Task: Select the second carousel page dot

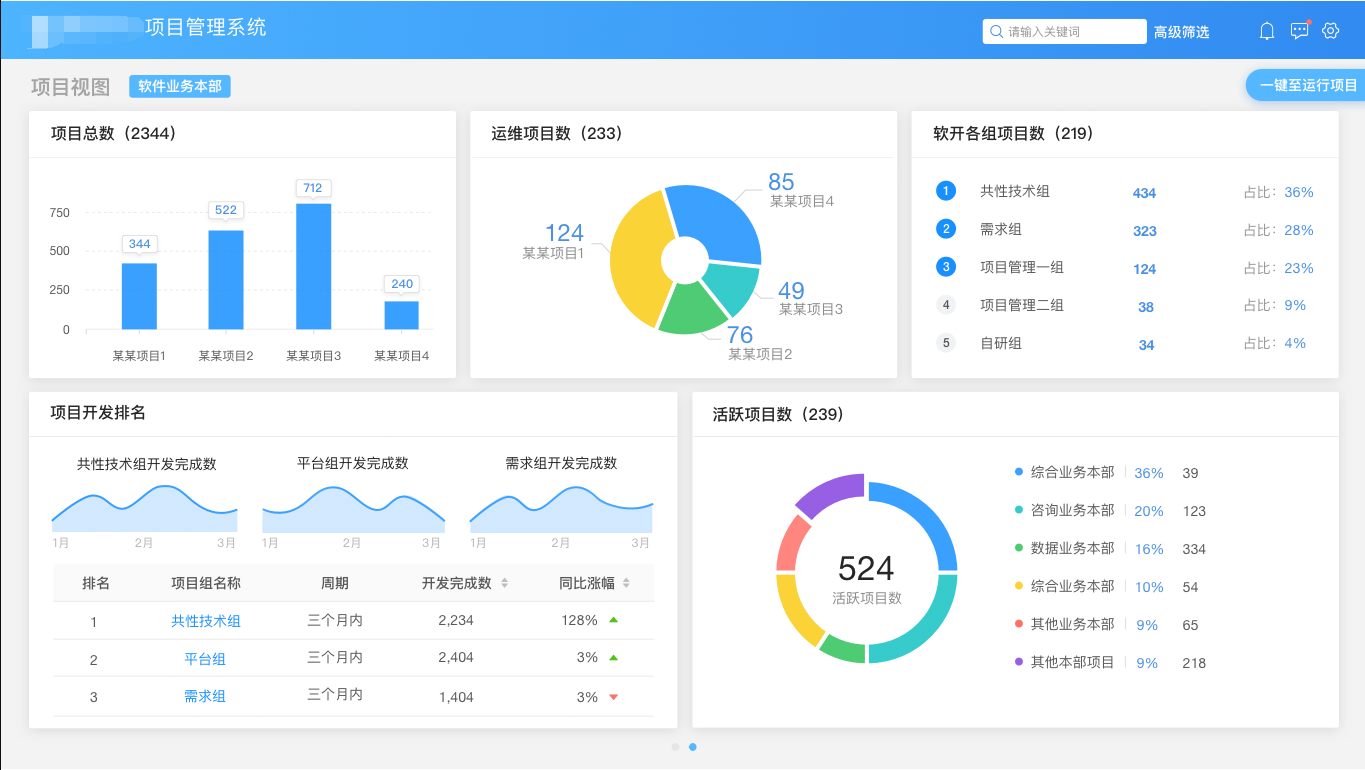Action: tap(693, 747)
